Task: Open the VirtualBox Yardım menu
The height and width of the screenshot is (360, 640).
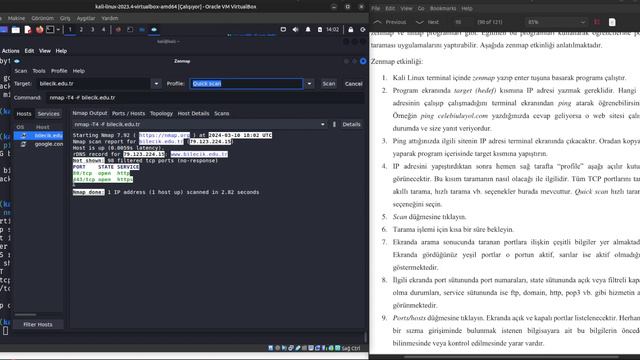Action: 110,18
